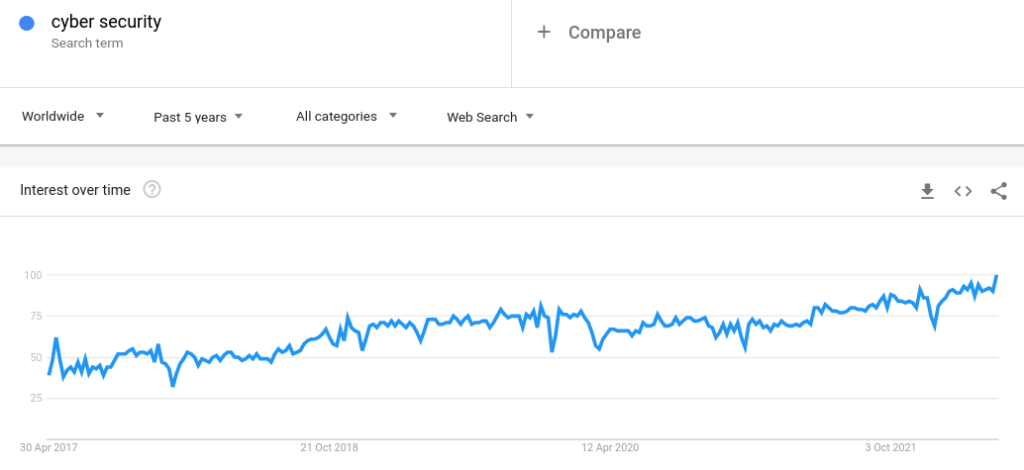Click the Search term subtitle text

pos(87,44)
